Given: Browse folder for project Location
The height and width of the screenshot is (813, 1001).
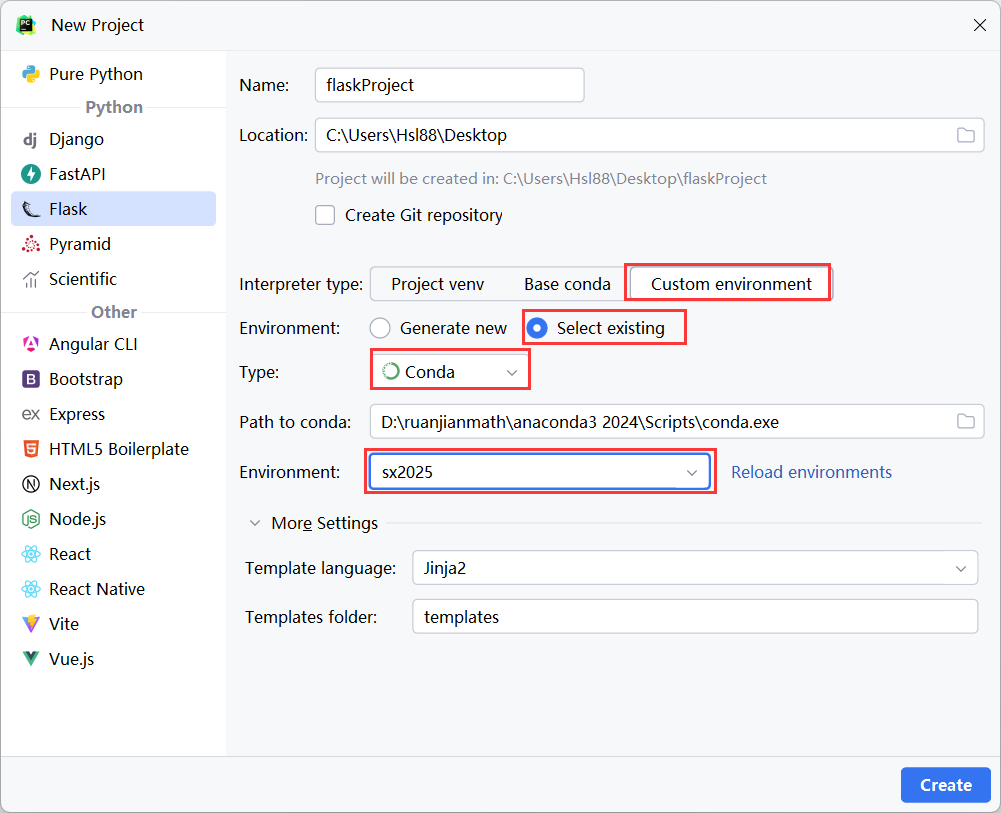Looking at the screenshot, I should (x=965, y=135).
